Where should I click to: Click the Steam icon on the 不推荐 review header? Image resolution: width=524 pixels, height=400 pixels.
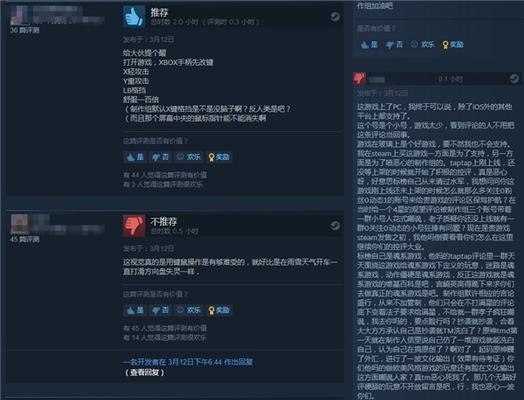click(x=335, y=226)
